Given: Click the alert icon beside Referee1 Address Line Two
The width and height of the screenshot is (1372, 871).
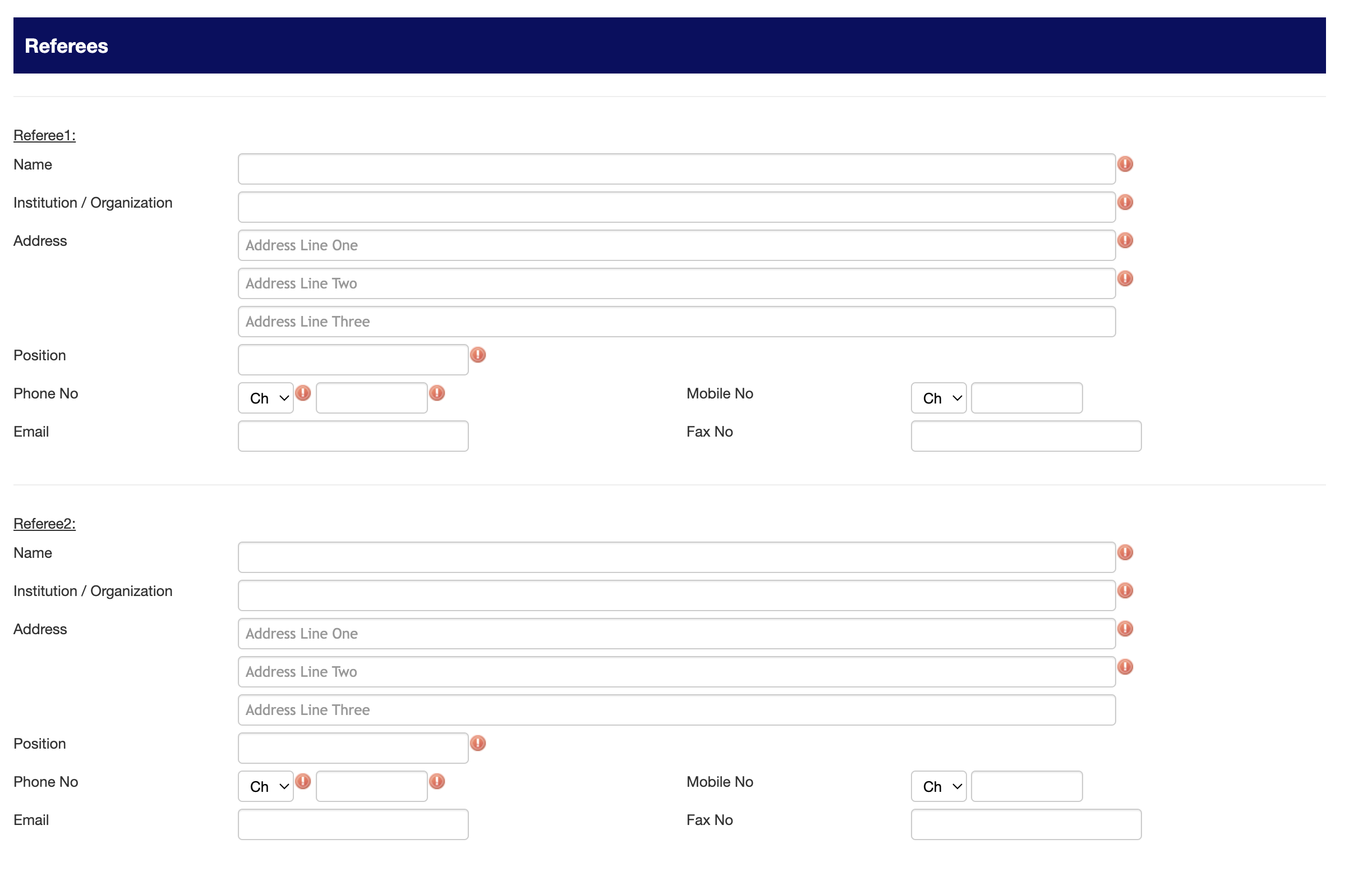Looking at the screenshot, I should pos(1125,279).
